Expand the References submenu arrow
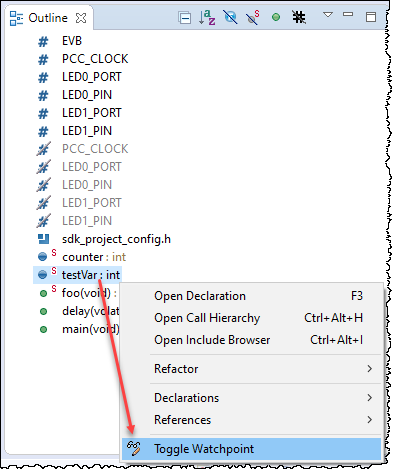This screenshot has height=469, width=393. [x=369, y=420]
